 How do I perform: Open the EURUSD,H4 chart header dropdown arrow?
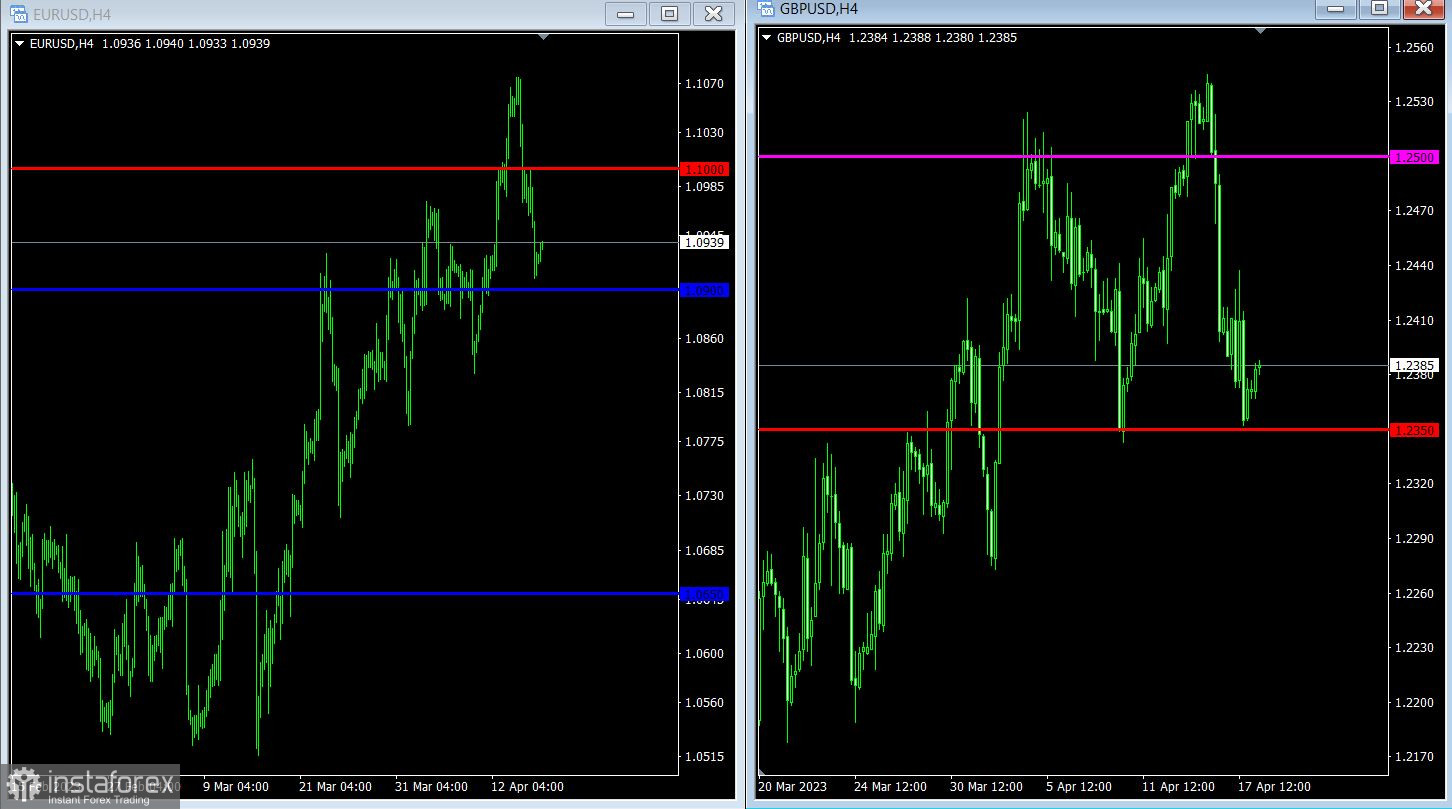[19, 44]
